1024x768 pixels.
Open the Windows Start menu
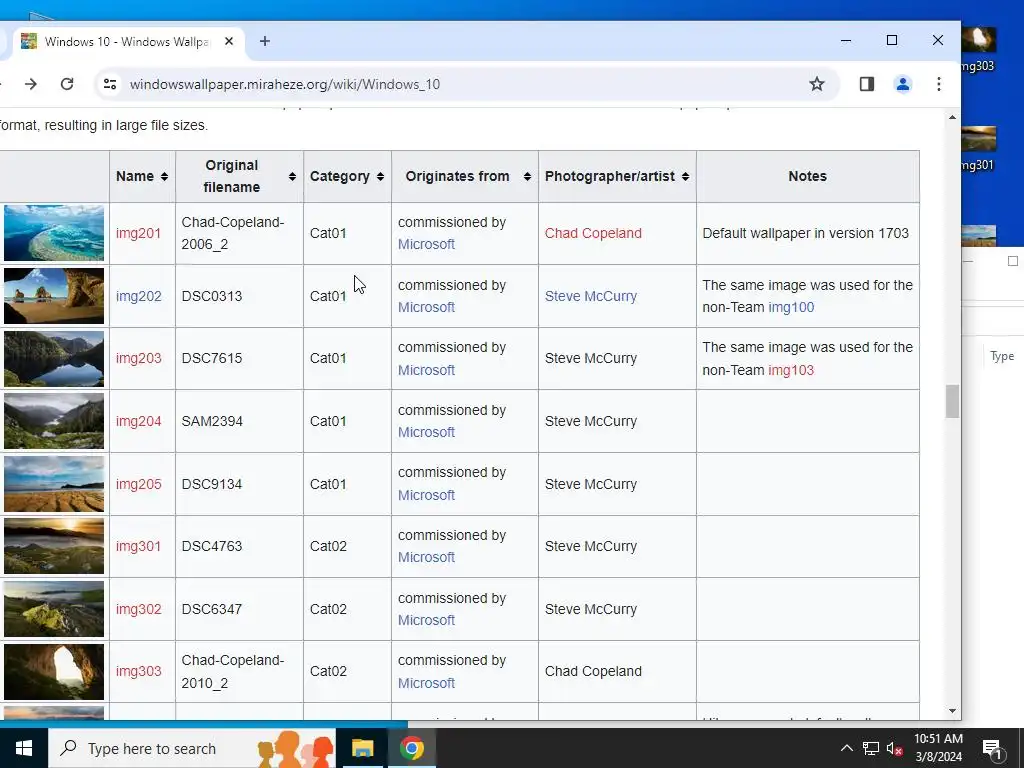point(24,748)
